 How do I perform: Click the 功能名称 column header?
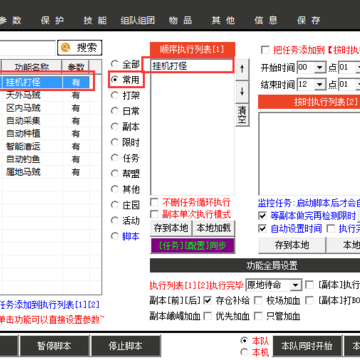pyautogui.click(x=32, y=67)
